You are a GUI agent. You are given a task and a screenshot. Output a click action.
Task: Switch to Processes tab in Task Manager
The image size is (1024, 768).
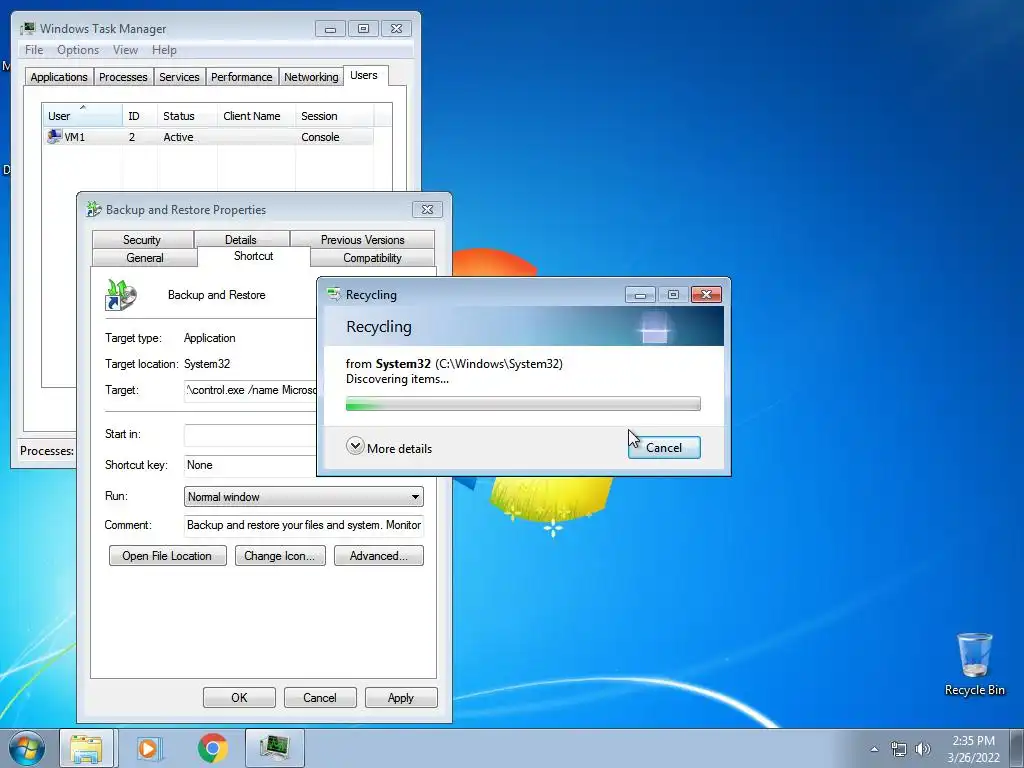[x=123, y=77]
